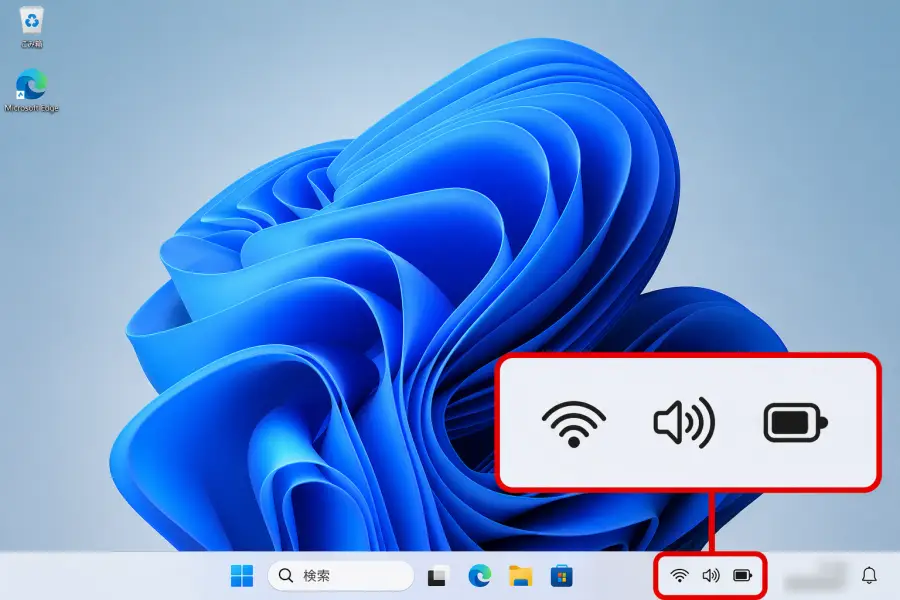Expand the notification center panel

click(x=869, y=577)
